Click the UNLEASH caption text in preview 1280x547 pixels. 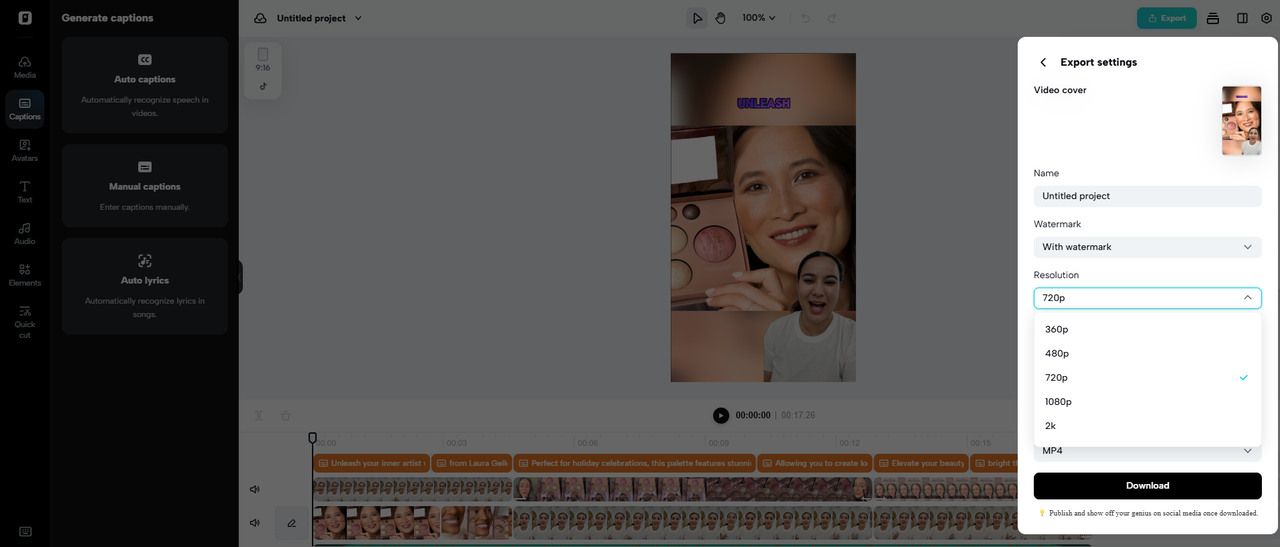click(x=763, y=103)
